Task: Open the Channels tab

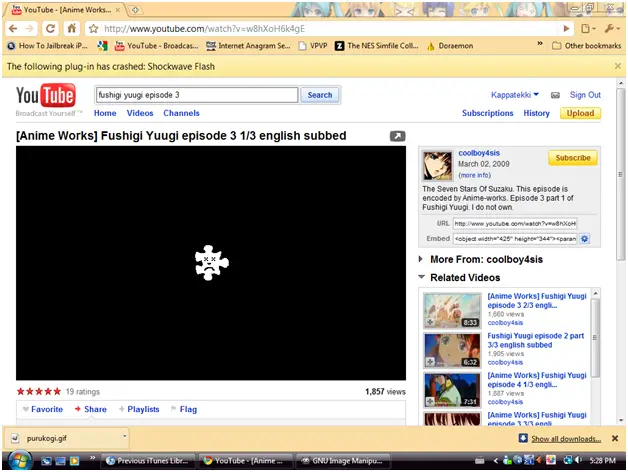Action: pos(181,113)
